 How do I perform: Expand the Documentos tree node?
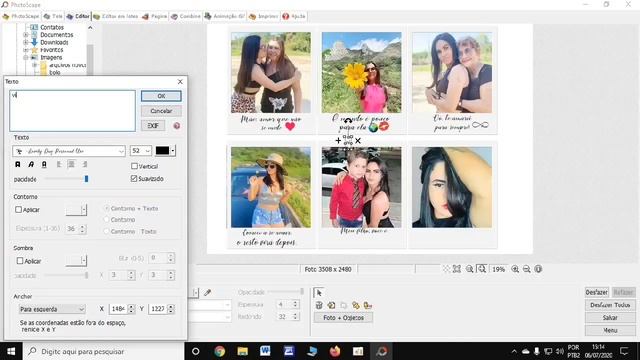26,35
